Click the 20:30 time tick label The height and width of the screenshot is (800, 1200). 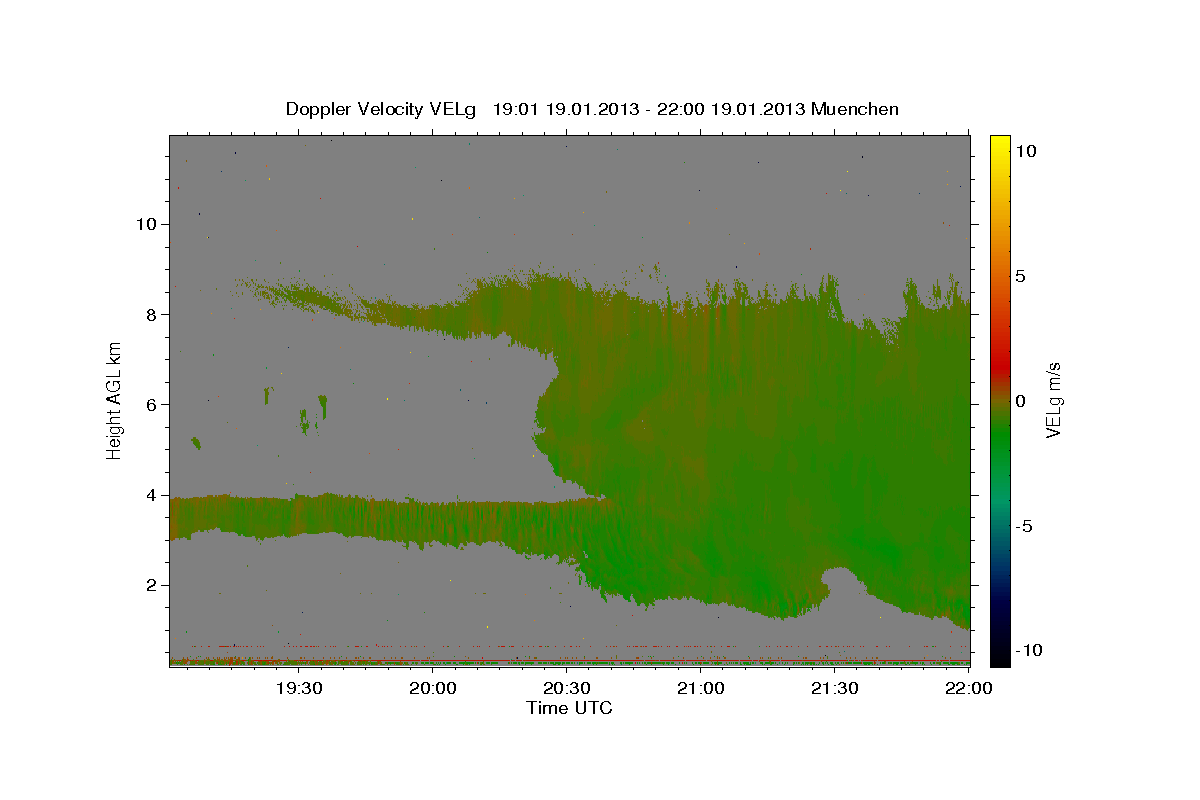(567, 688)
